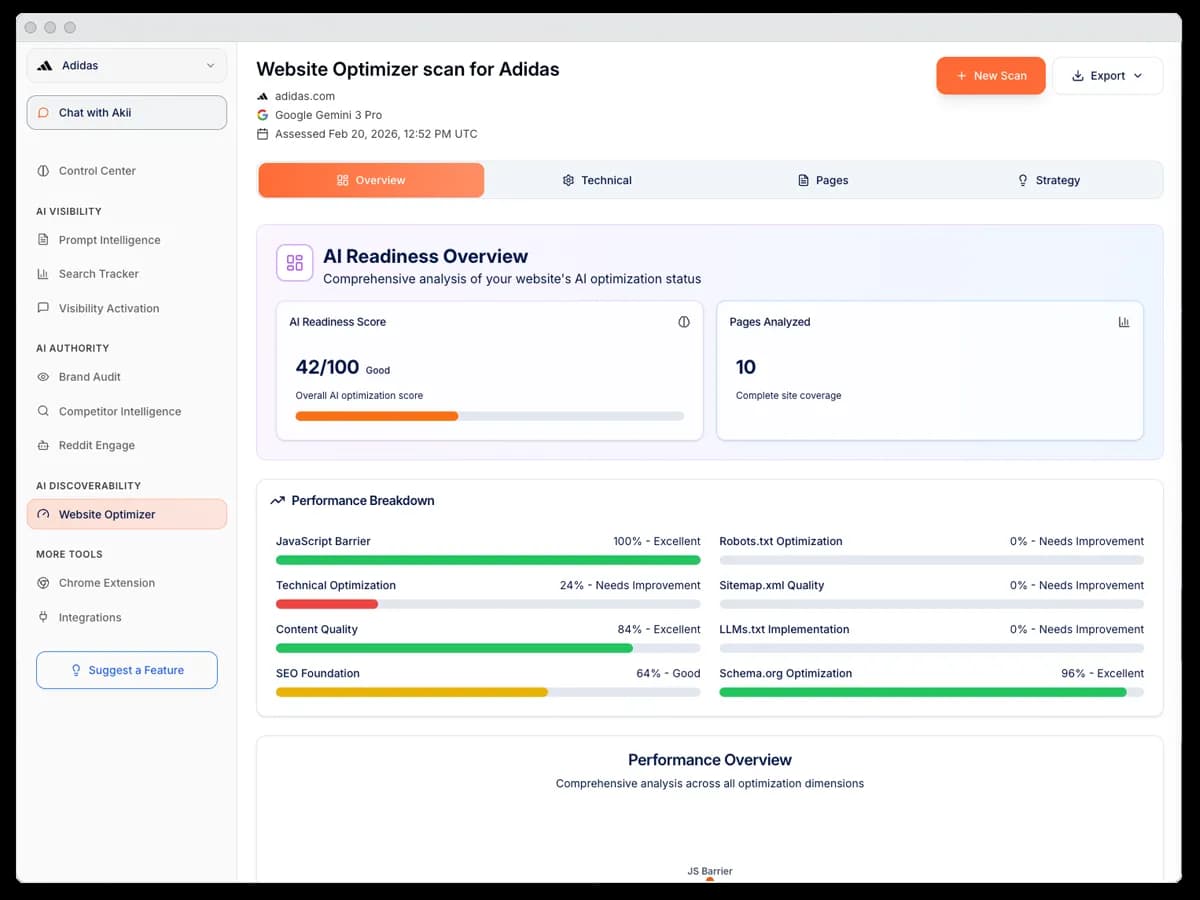The image size is (1200, 900).
Task: Open the Export dropdown menu
Action: coord(1108,75)
